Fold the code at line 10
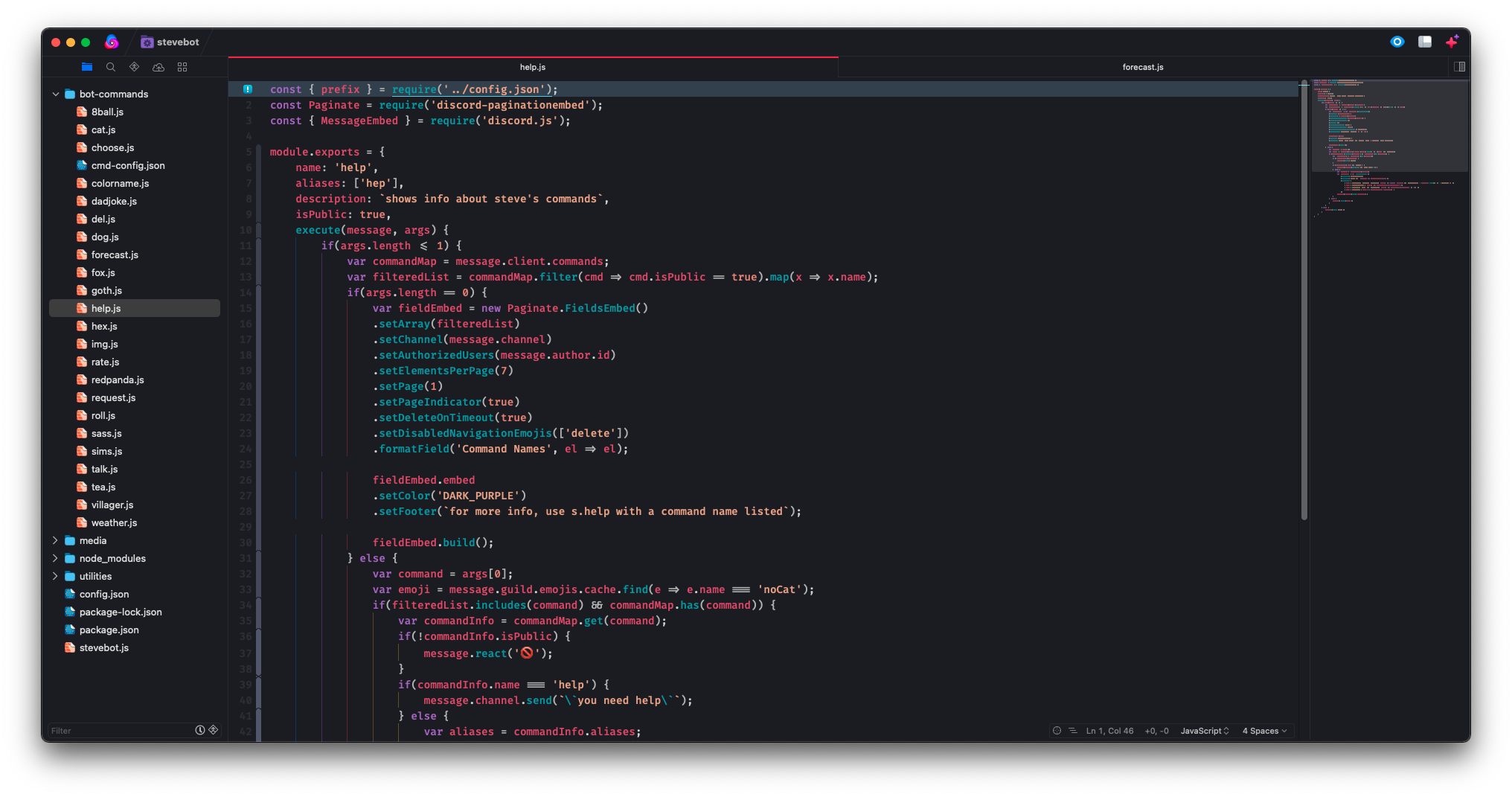This screenshot has height=797, width=1512. (x=259, y=230)
